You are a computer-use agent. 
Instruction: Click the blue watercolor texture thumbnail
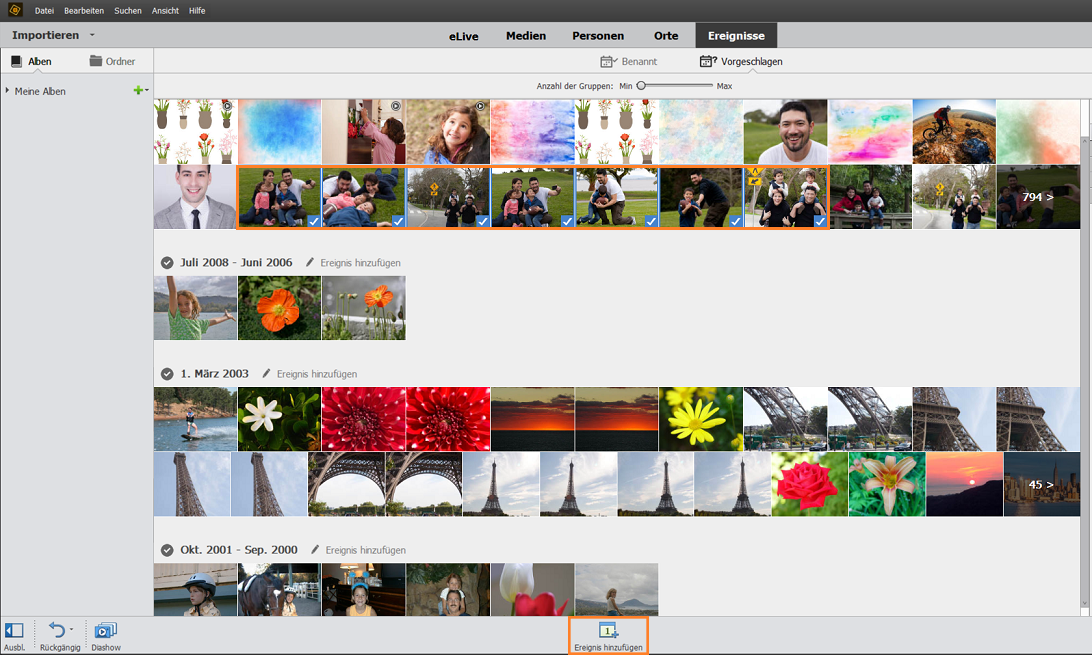[x=279, y=132]
